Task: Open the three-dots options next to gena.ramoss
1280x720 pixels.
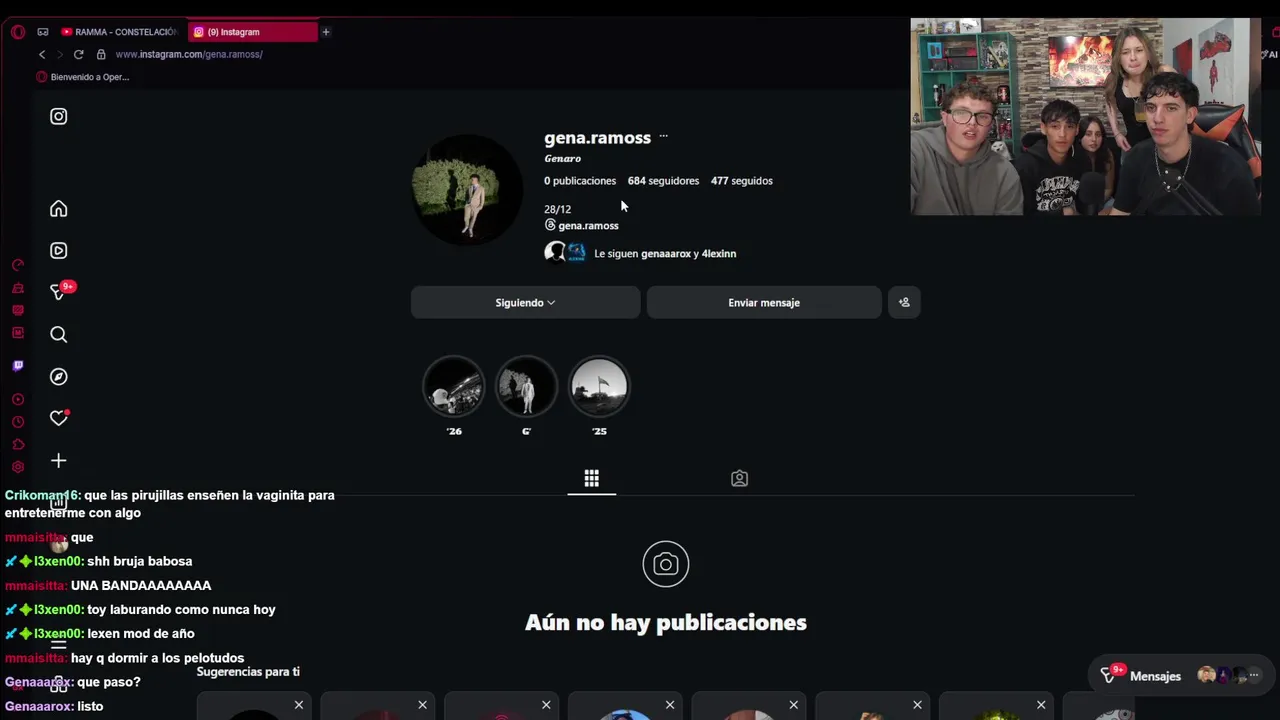Action: click(663, 137)
